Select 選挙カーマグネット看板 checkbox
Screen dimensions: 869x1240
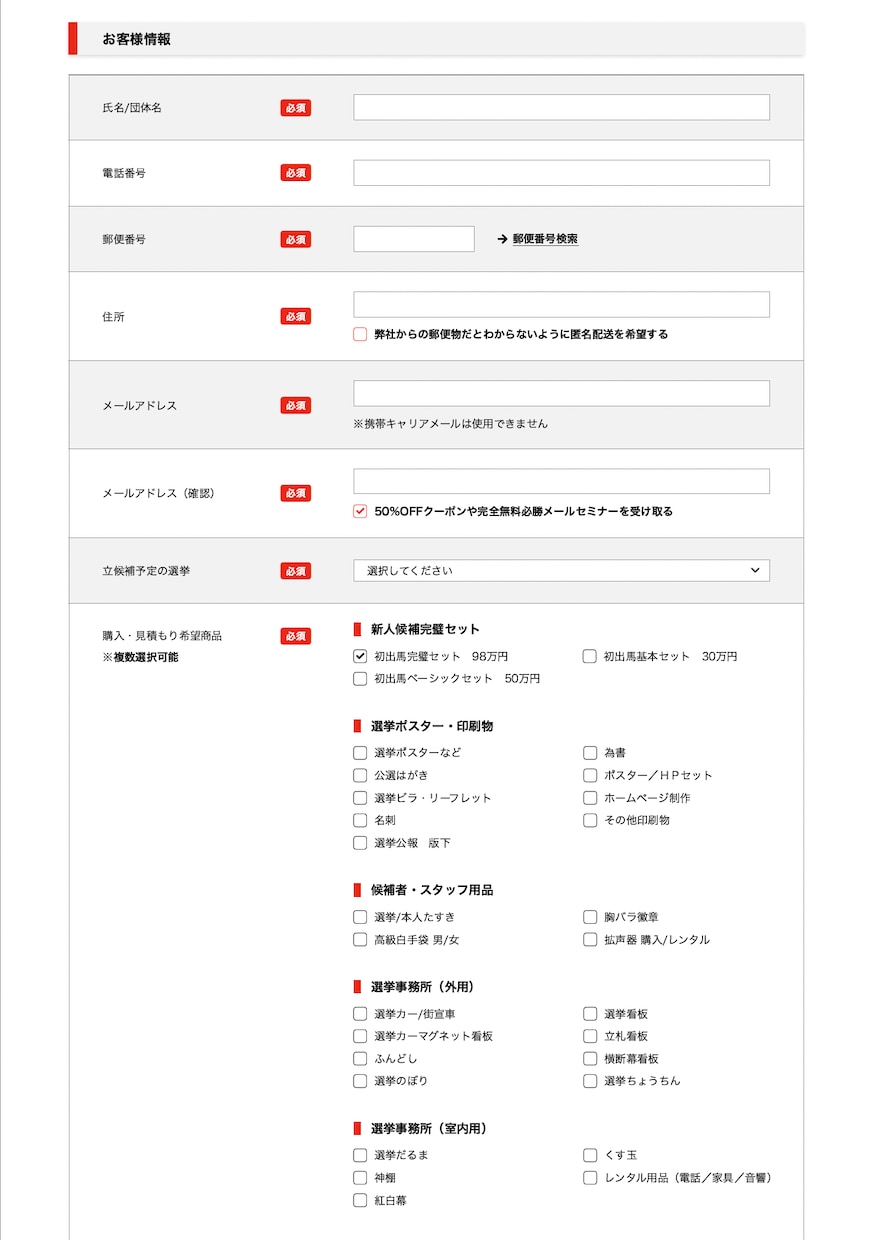360,1036
